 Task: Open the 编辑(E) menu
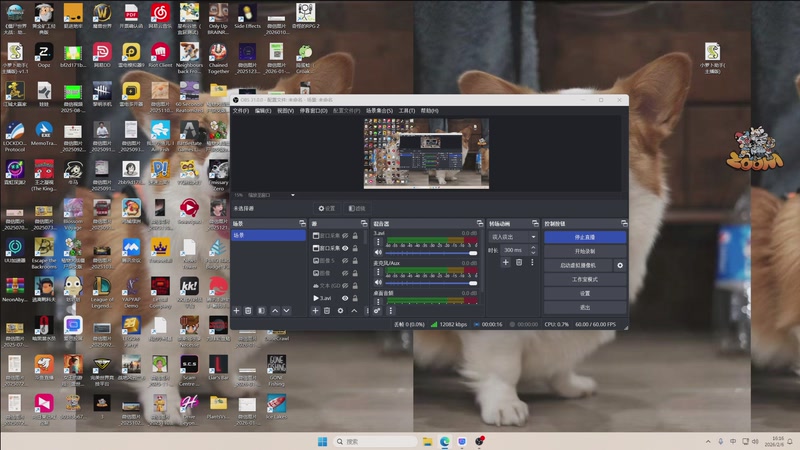pos(263,111)
